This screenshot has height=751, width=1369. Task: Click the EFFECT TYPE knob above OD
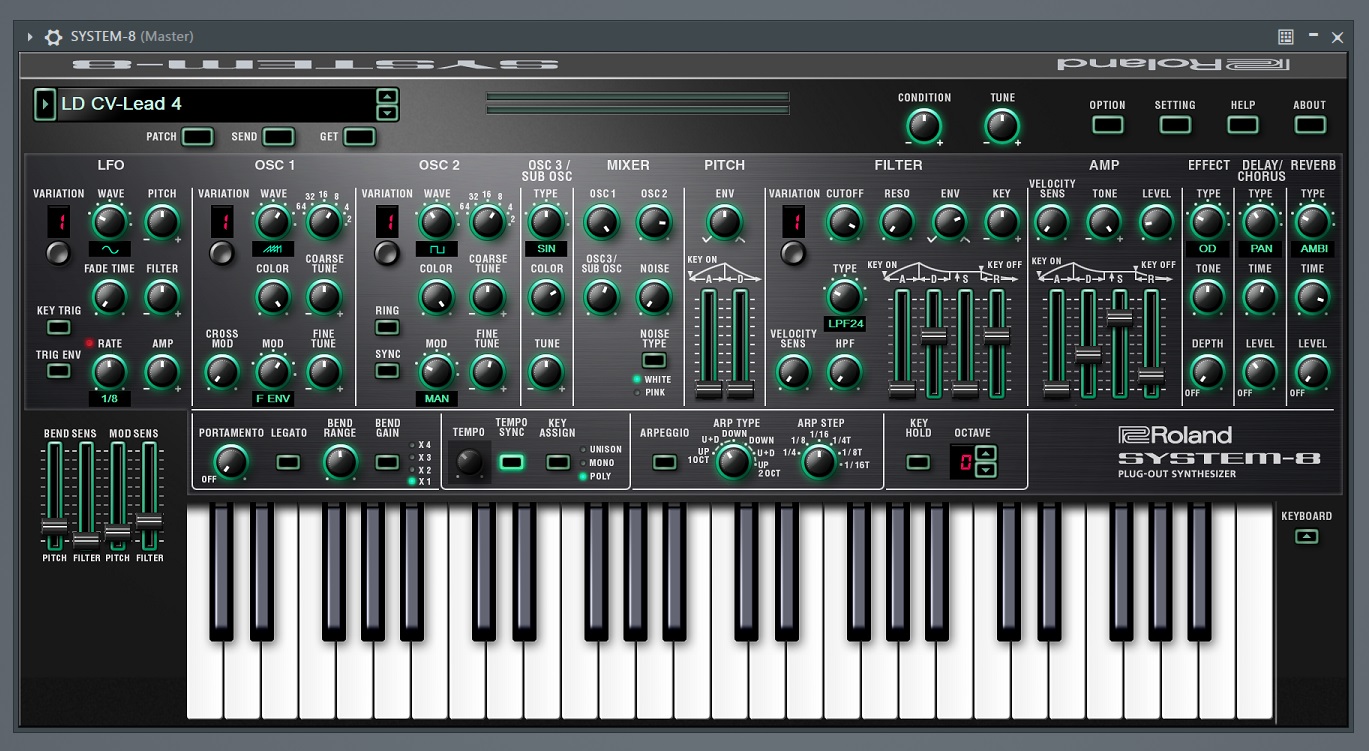[x=1208, y=222]
